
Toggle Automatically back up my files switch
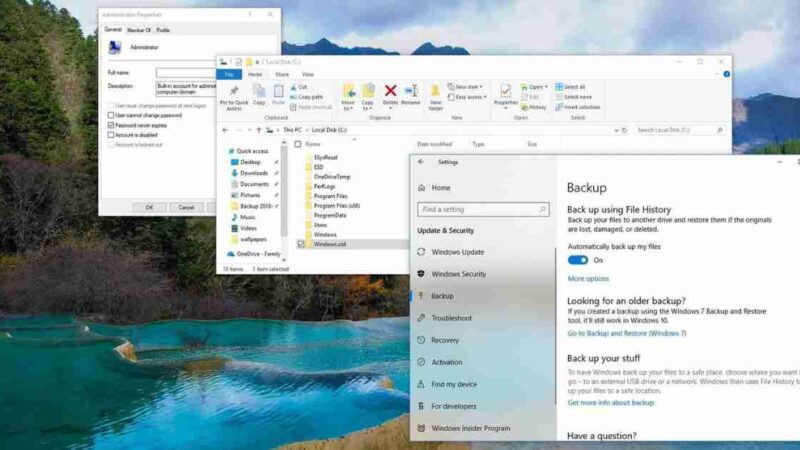coord(578,260)
